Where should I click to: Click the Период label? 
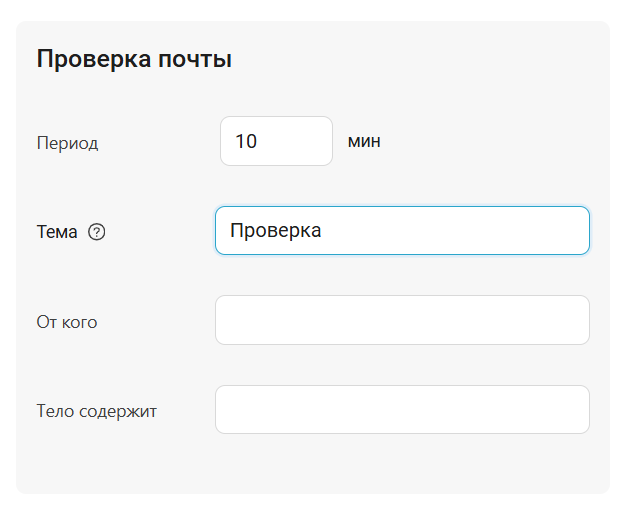coord(67,143)
